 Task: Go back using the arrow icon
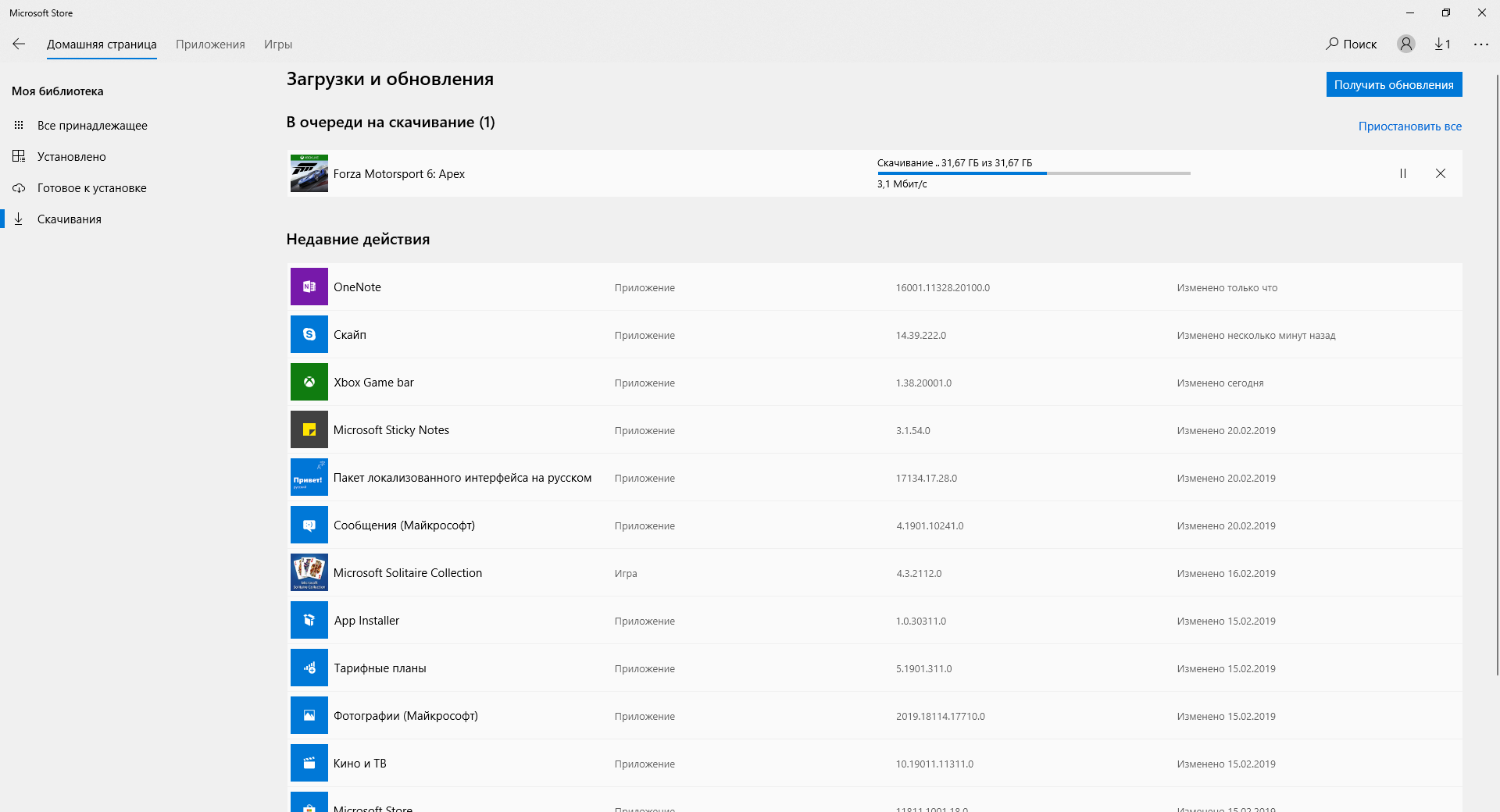click(x=19, y=45)
